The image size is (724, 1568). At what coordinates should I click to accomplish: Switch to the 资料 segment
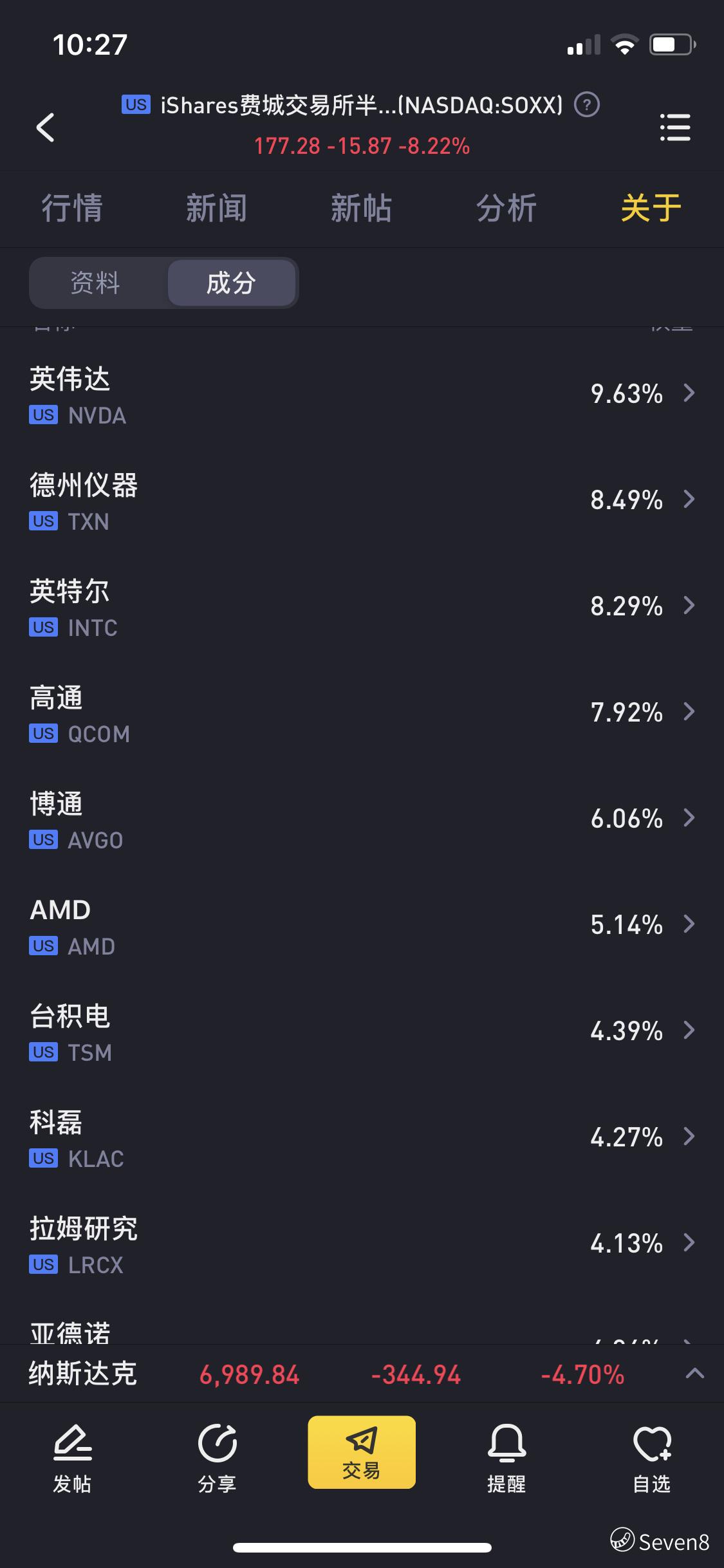coord(96,283)
